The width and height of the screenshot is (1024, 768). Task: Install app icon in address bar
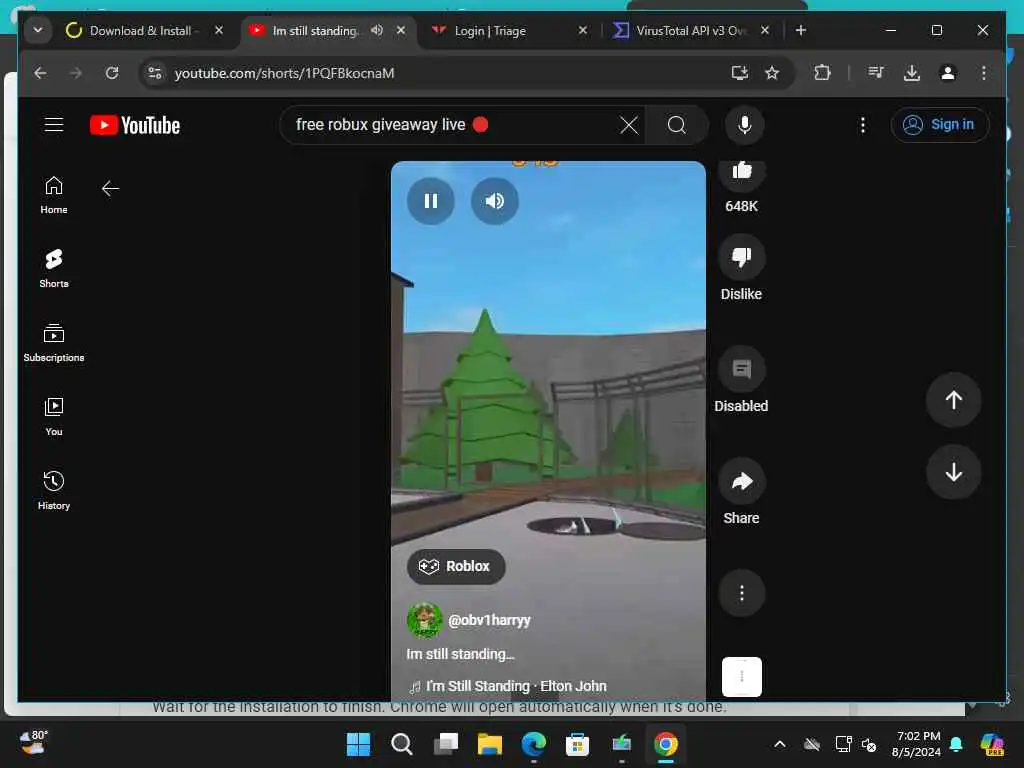pos(739,73)
